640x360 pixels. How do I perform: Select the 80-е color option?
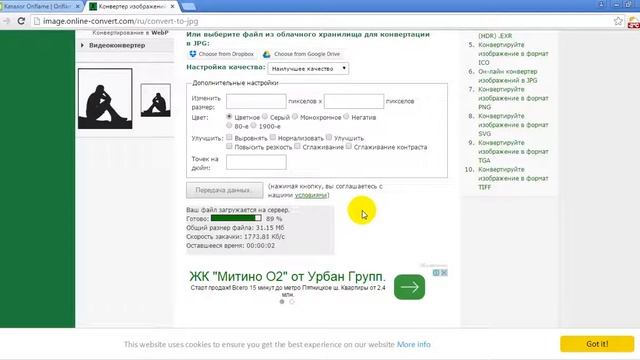coord(229,126)
